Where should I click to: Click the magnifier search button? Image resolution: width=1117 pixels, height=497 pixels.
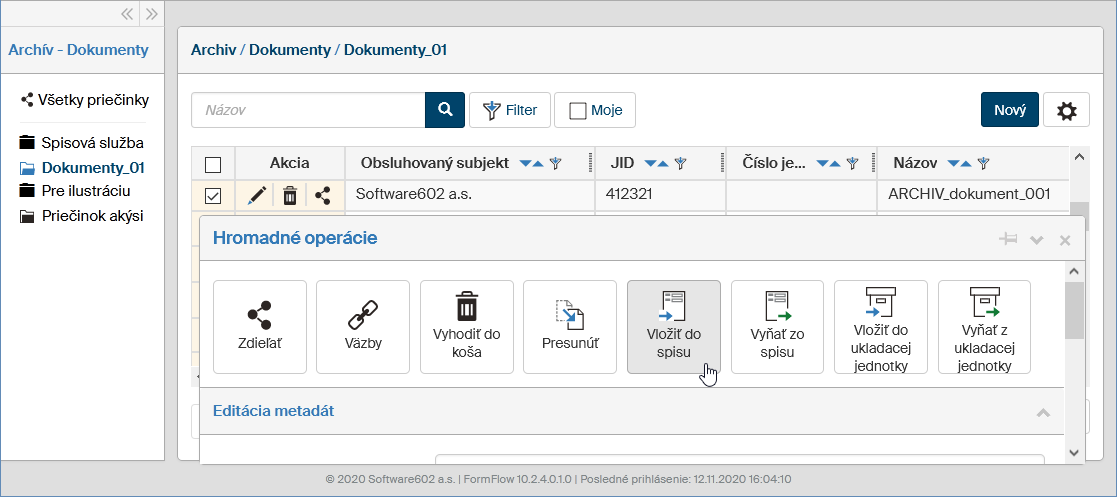445,110
